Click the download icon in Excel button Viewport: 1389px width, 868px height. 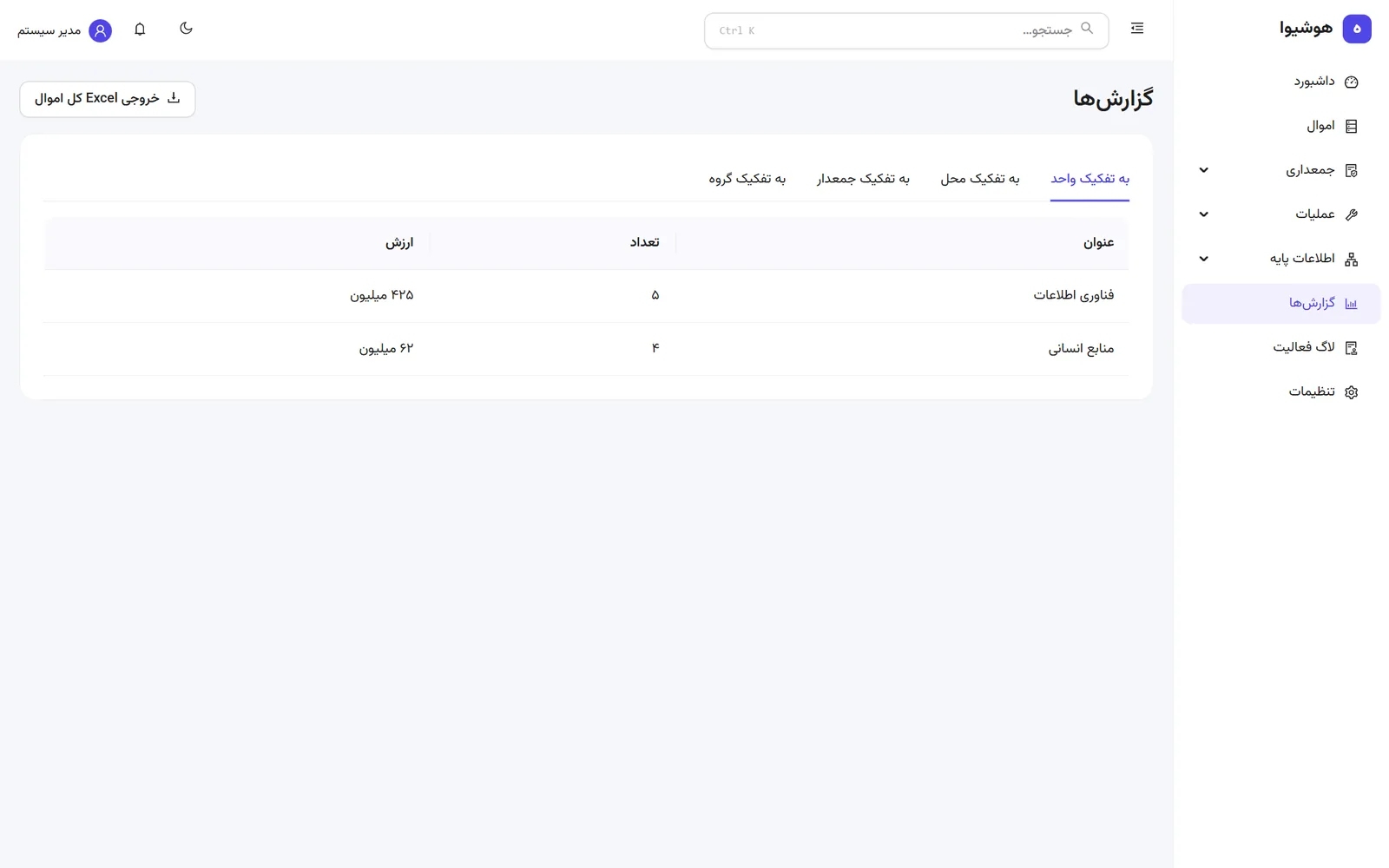[174, 98]
